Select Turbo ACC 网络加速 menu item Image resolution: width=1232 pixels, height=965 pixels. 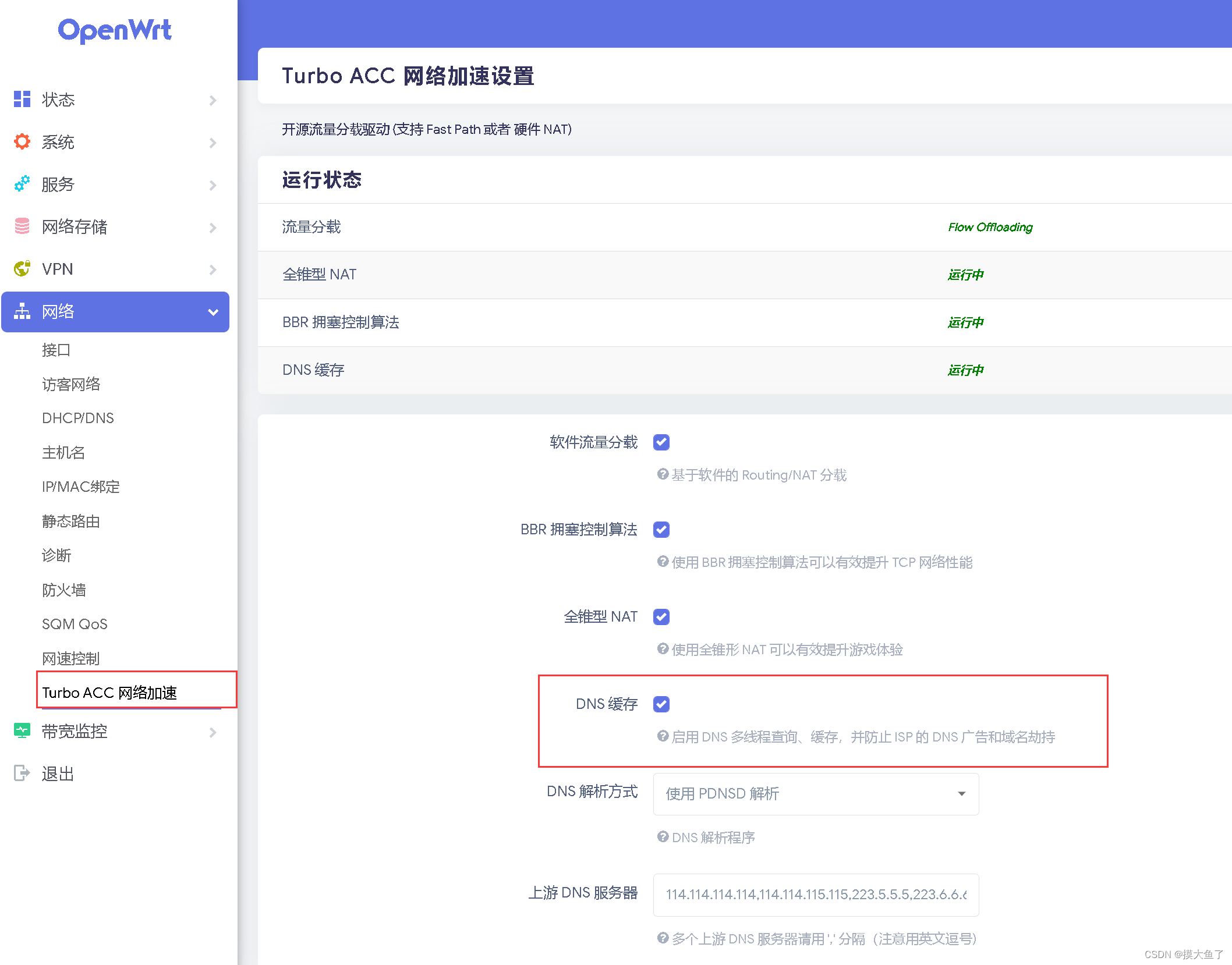click(109, 693)
